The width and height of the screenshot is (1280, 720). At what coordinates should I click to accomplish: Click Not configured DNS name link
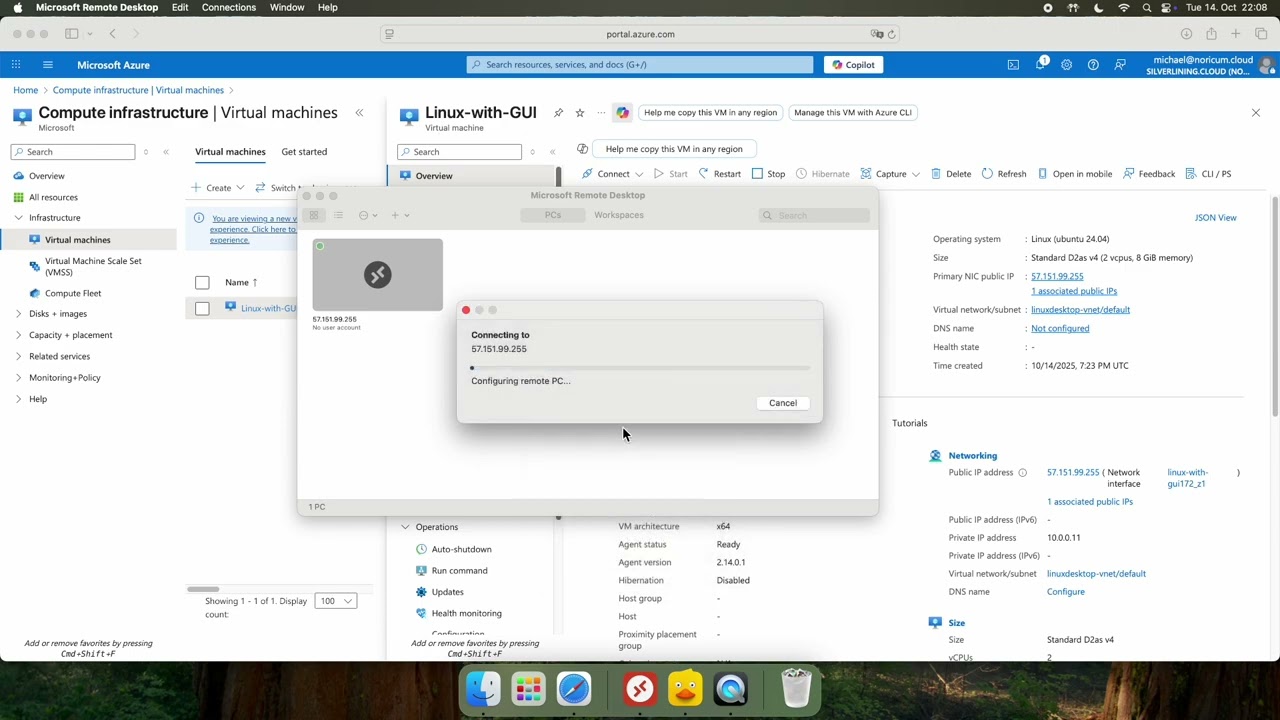point(1060,329)
